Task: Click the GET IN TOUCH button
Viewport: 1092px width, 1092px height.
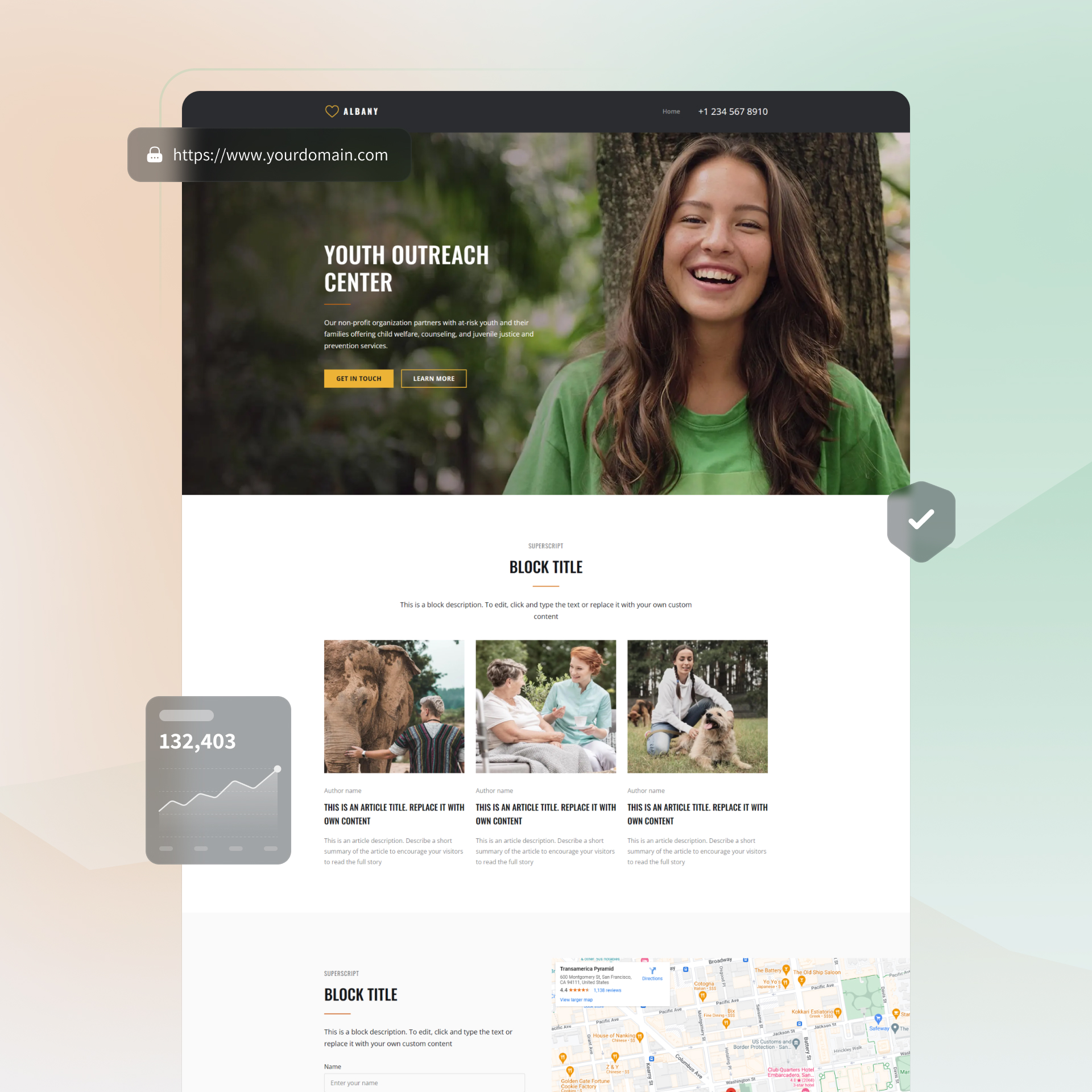Action: coord(357,378)
